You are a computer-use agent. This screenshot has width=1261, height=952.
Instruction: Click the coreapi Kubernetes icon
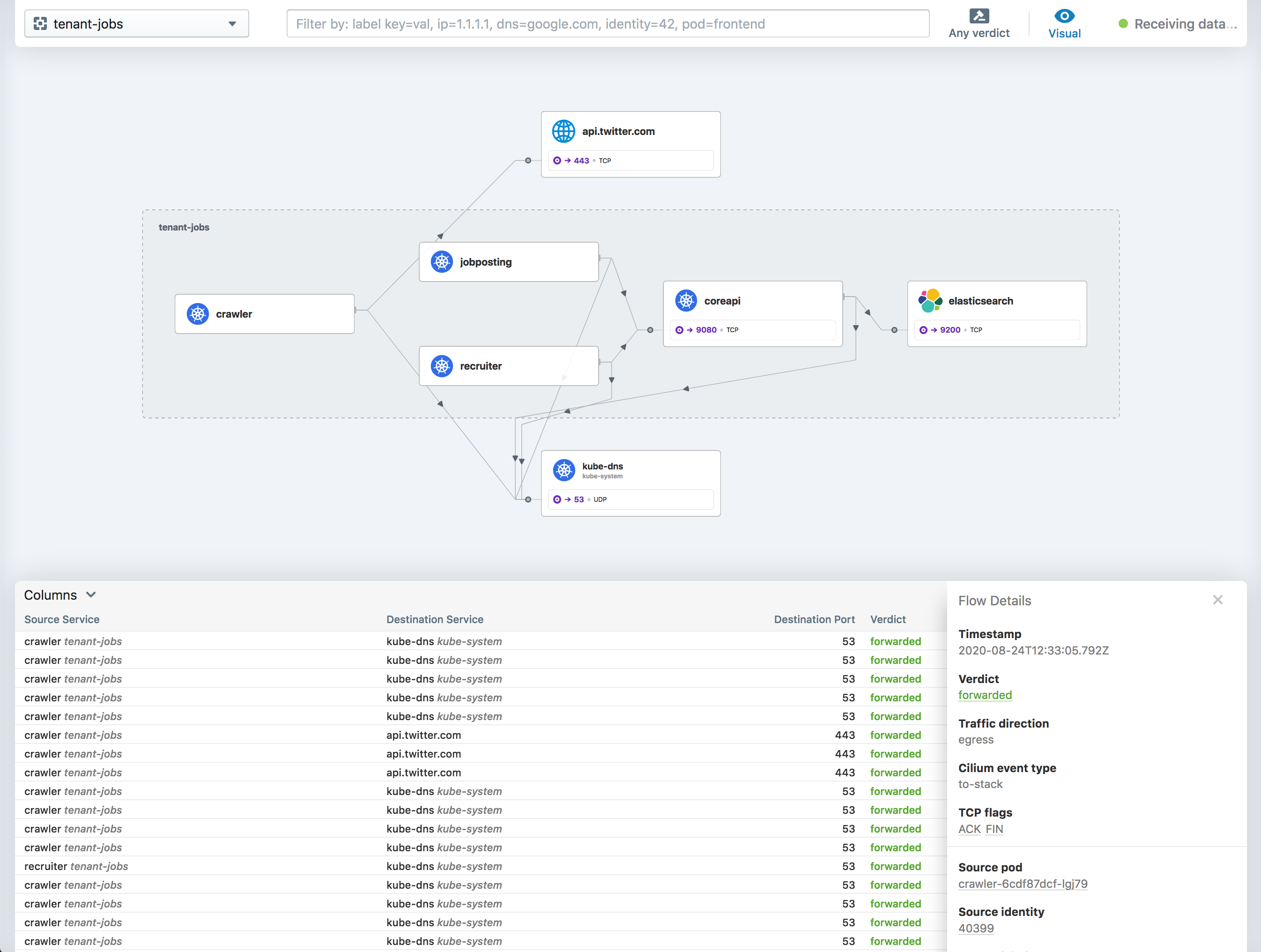[686, 300]
